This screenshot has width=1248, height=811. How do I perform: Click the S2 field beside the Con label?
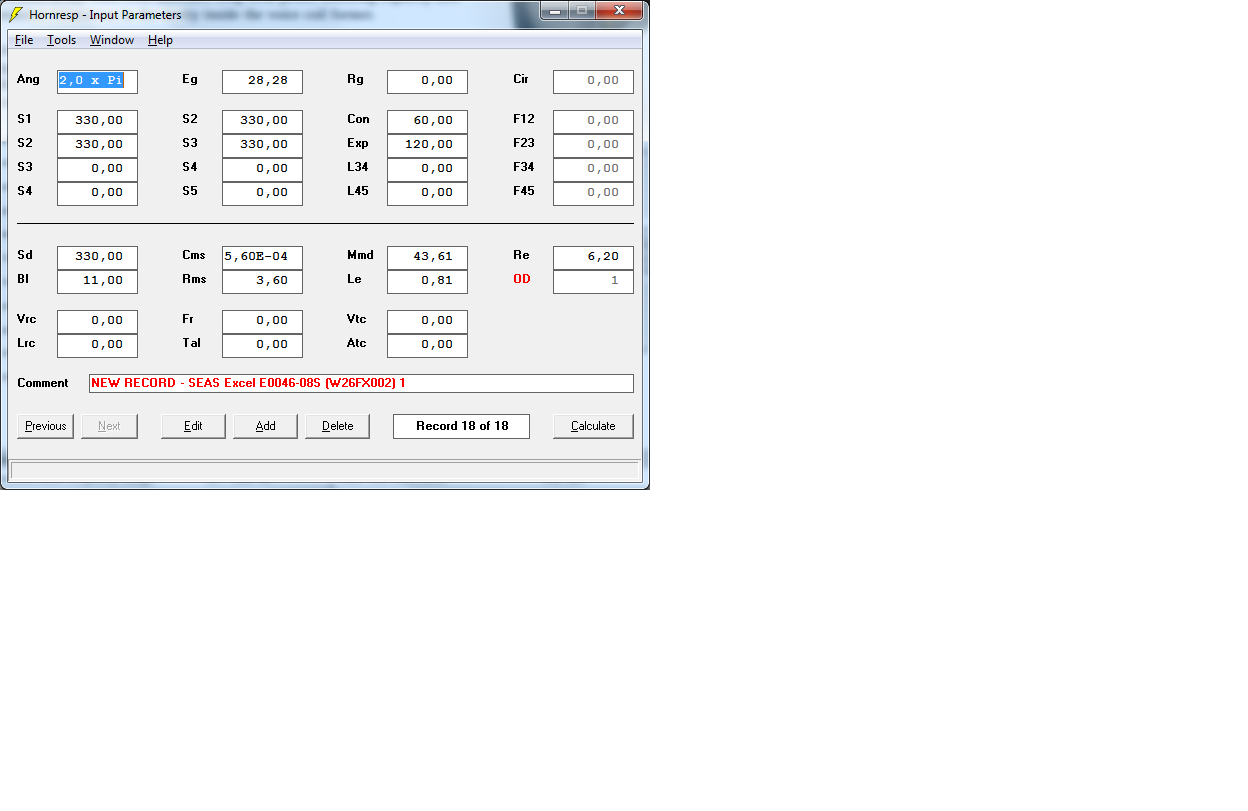[262, 121]
